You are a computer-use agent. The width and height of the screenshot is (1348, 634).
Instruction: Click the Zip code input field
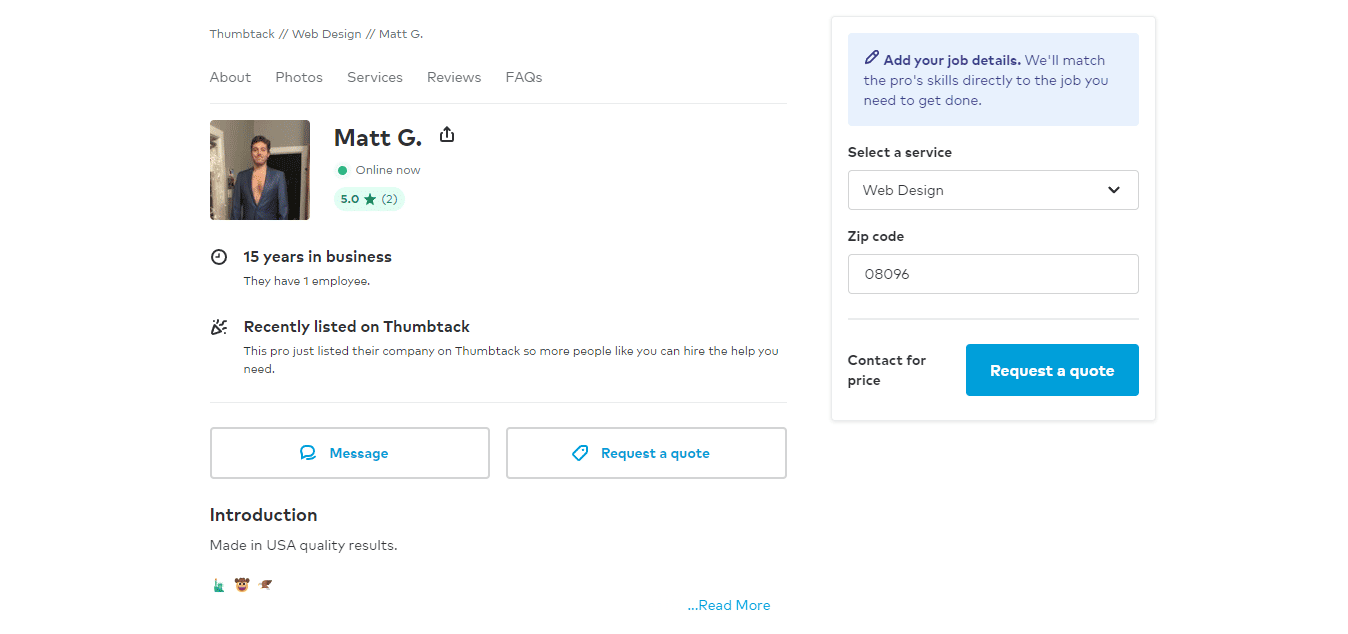[992, 274]
